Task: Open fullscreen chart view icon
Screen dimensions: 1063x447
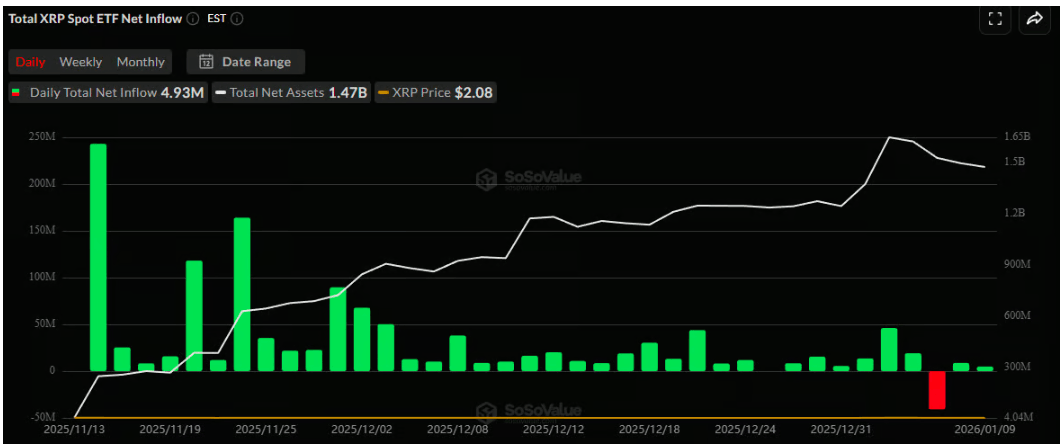Action: pyautogui.click(x=995, y=19)
